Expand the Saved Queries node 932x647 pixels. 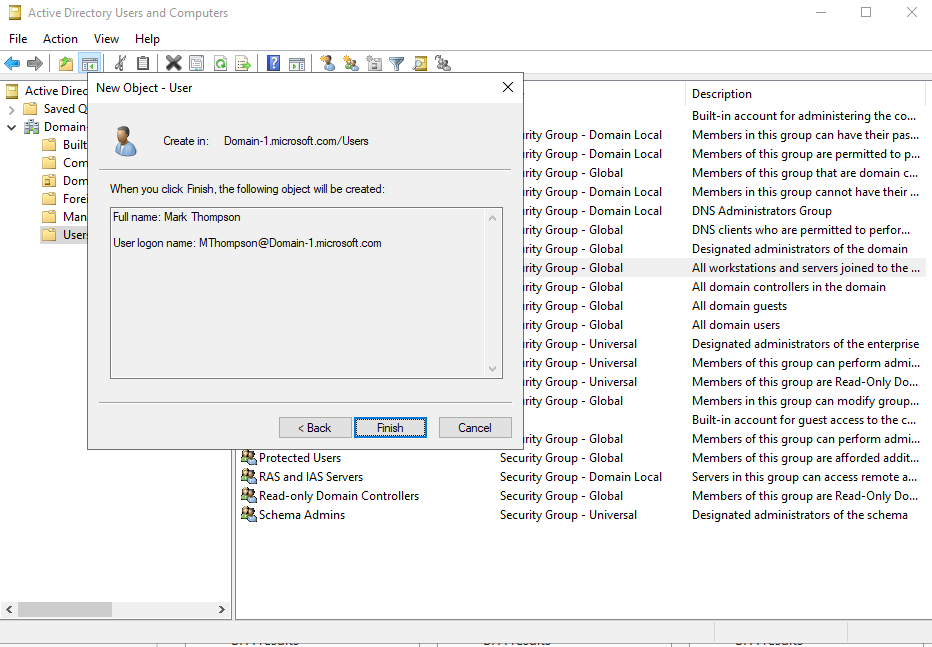click(13, 108)
